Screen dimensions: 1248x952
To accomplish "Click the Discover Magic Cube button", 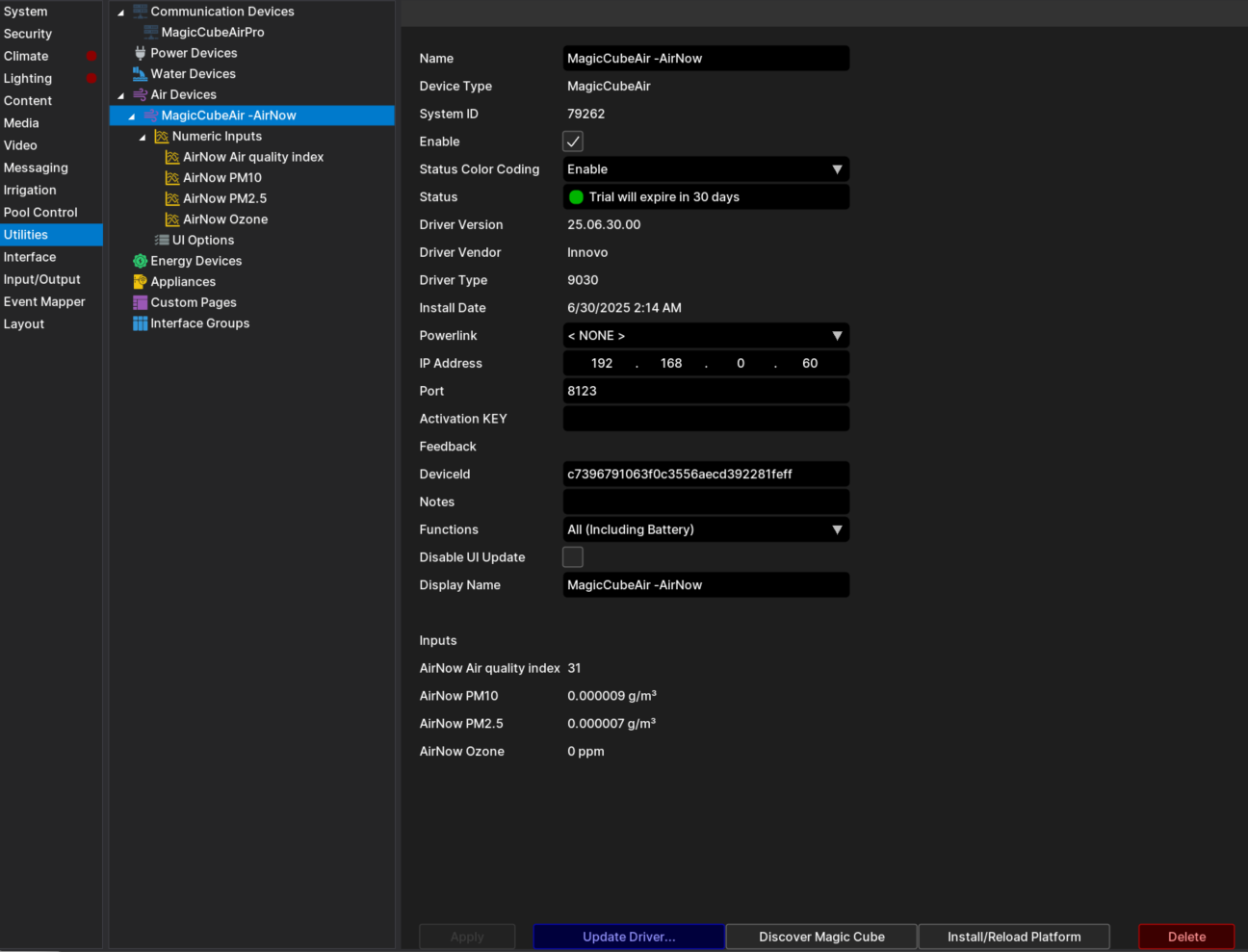I will coord(821,937).
